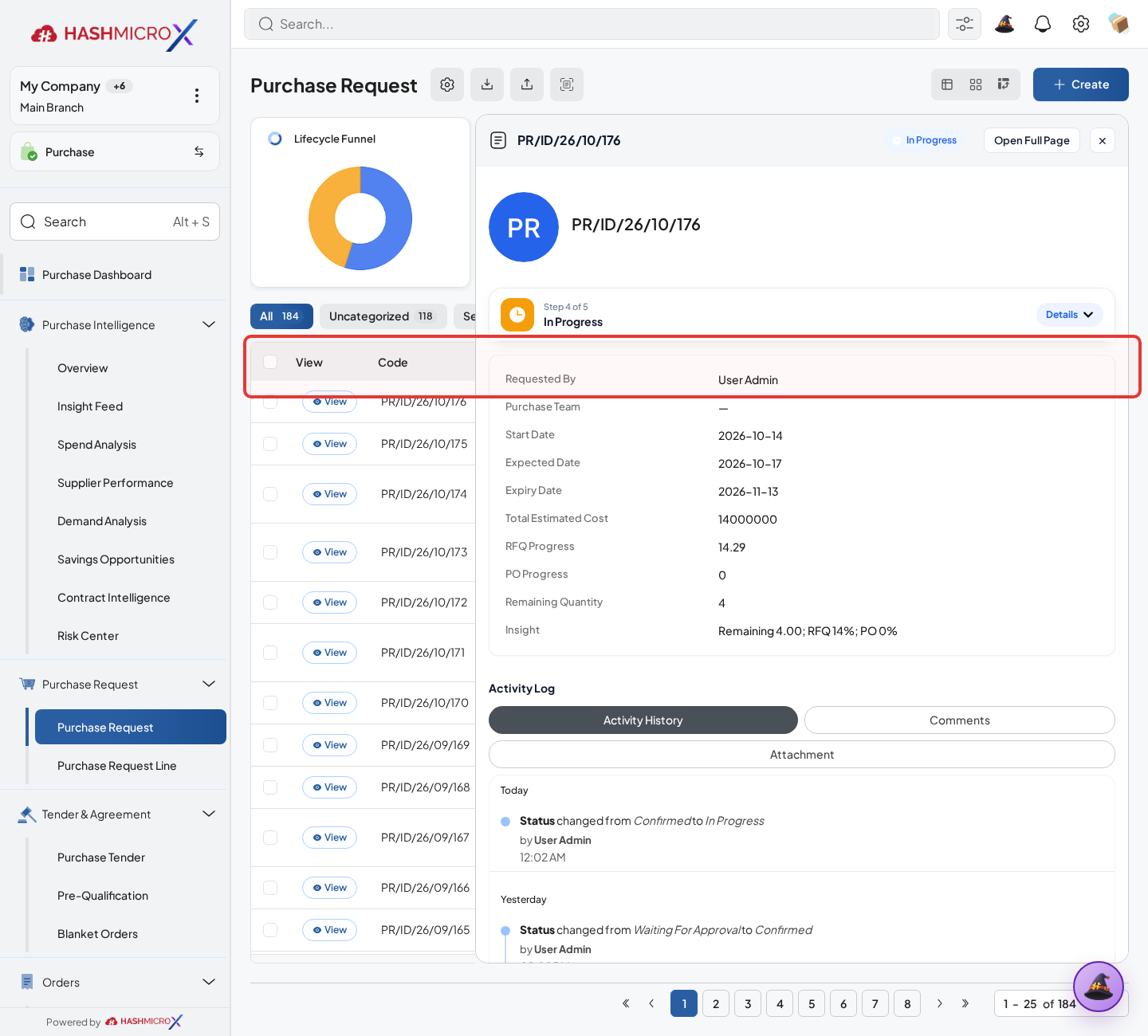The width and height of the screenshot is (1148, 1036).
Task: Click View button for PR/ID/26/10/172
Action: point(329,602)
